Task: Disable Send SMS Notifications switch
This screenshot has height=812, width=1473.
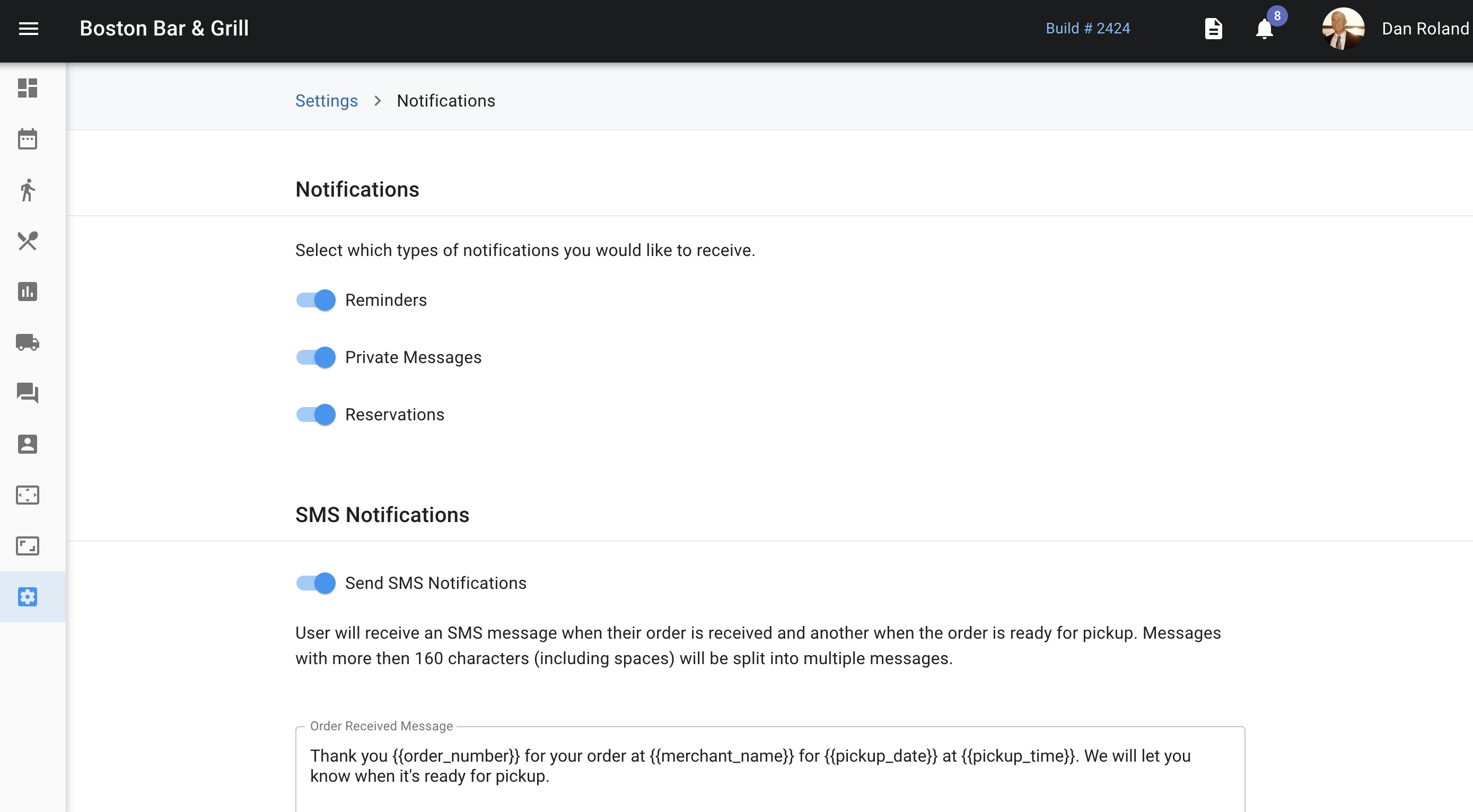Action: click(315, 583)
